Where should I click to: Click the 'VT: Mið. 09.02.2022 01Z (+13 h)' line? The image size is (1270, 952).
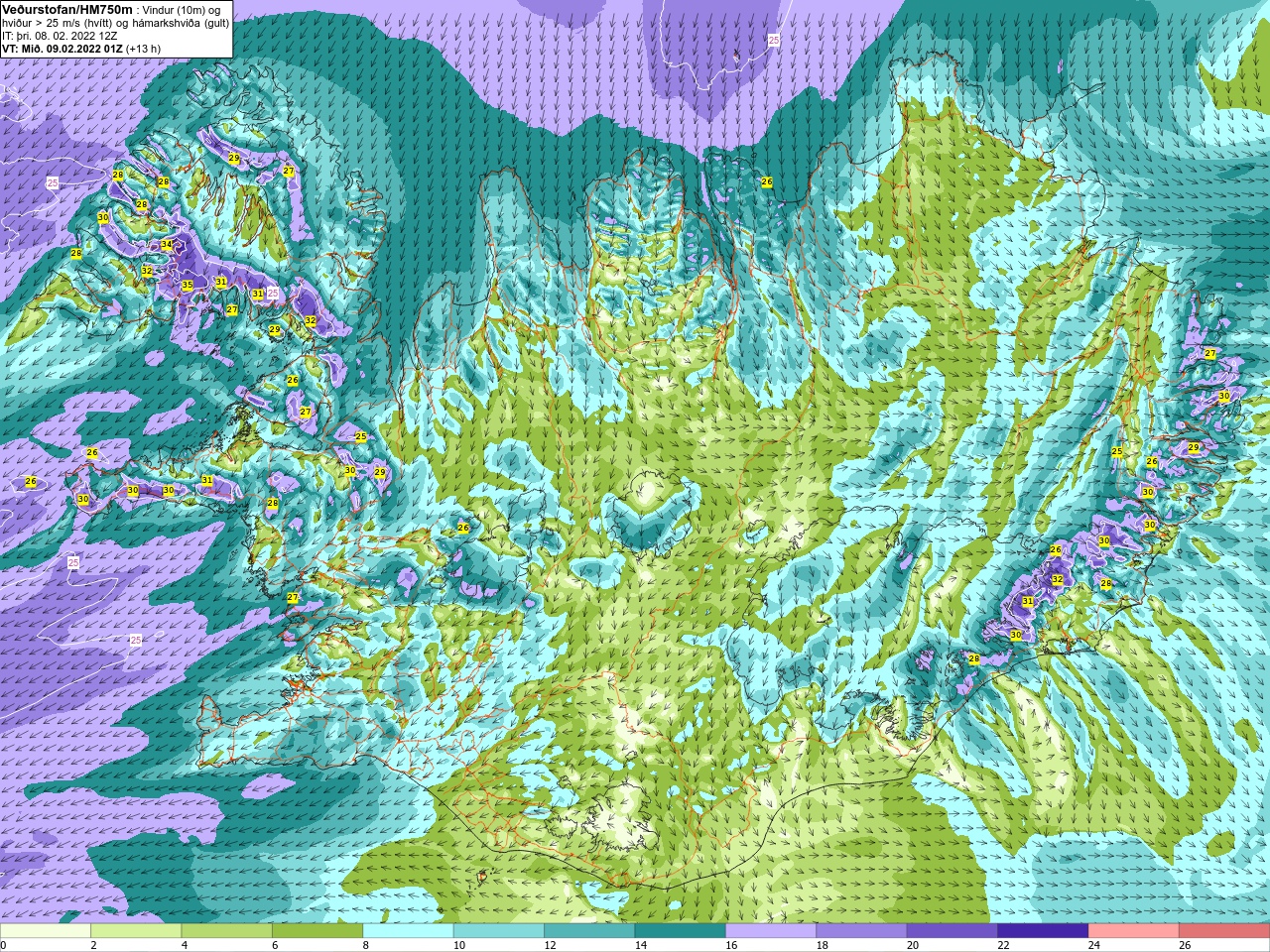pos(81,49)
